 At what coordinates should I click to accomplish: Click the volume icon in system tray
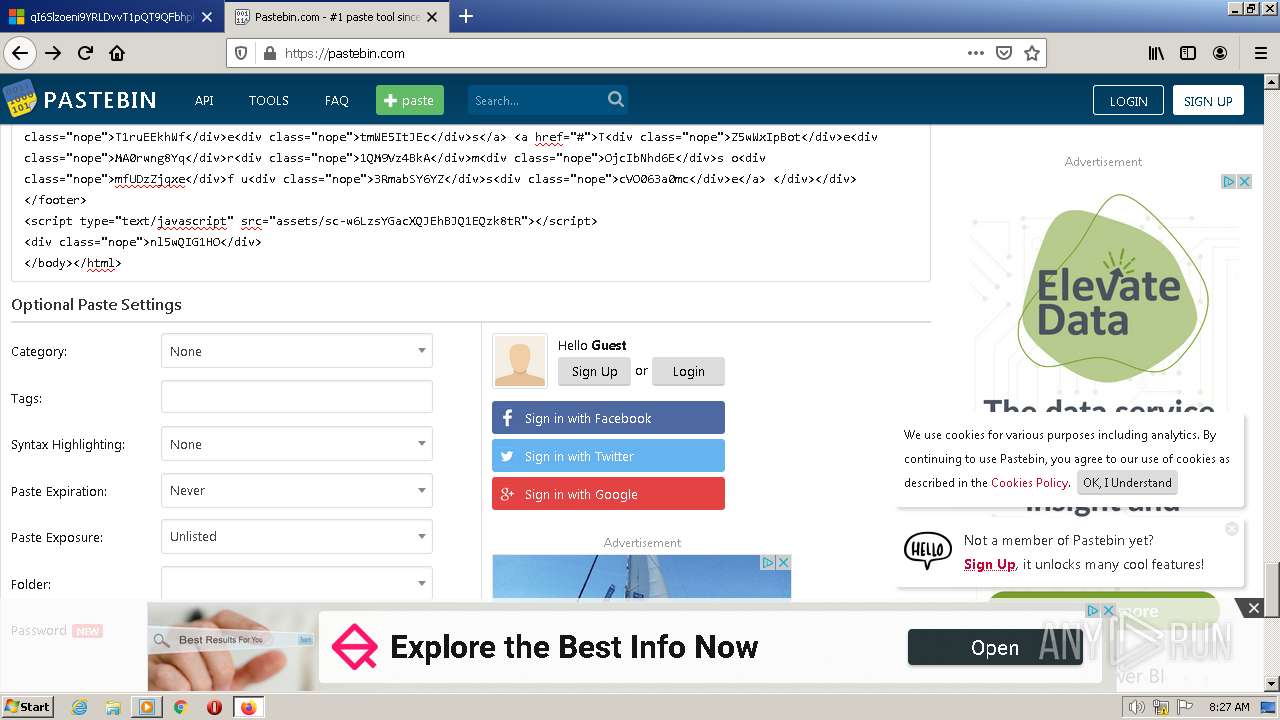1136,707
